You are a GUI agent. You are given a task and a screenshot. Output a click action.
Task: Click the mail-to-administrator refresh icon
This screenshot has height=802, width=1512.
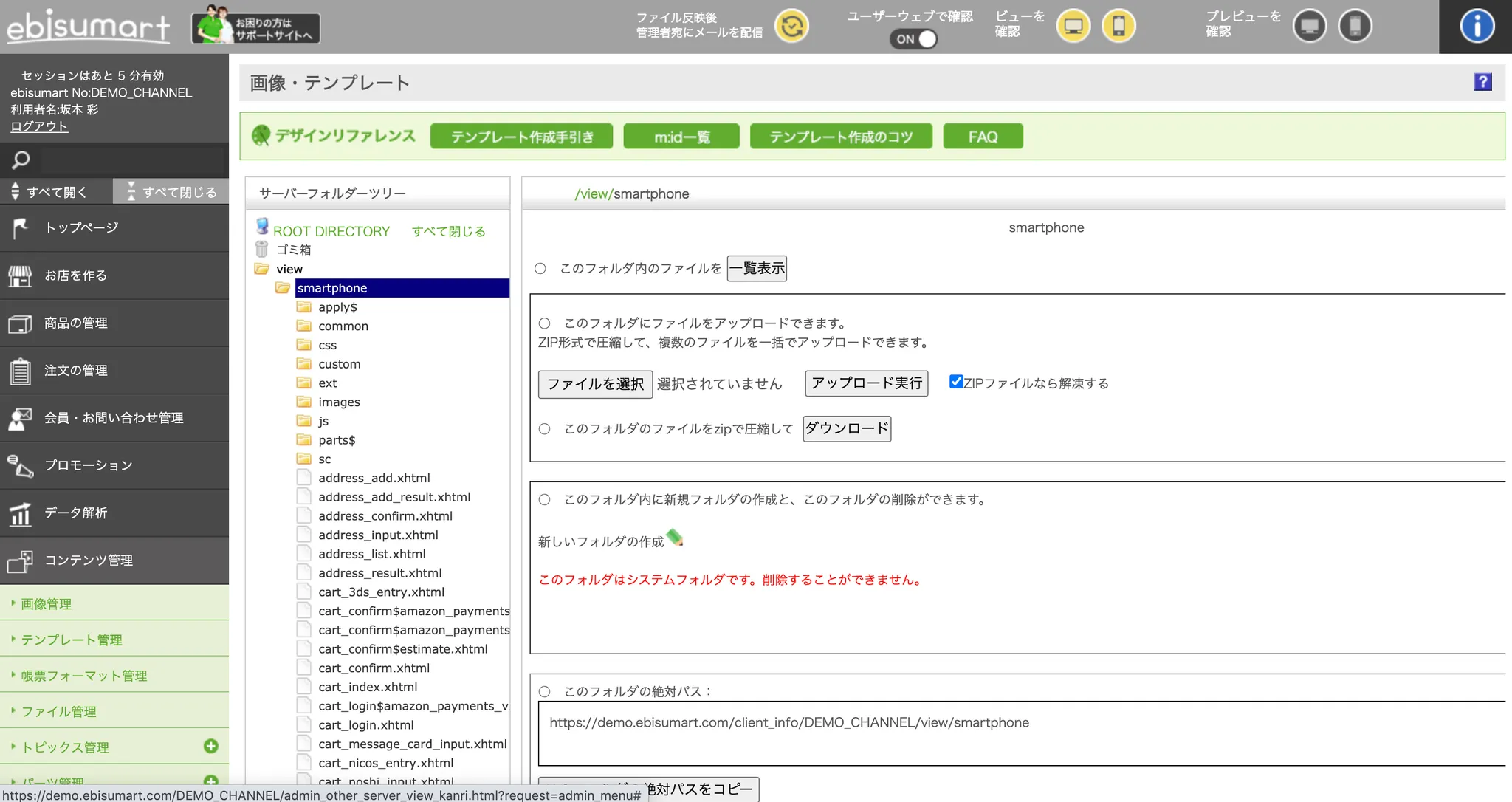pyautogui.click(x=791, y=27)
